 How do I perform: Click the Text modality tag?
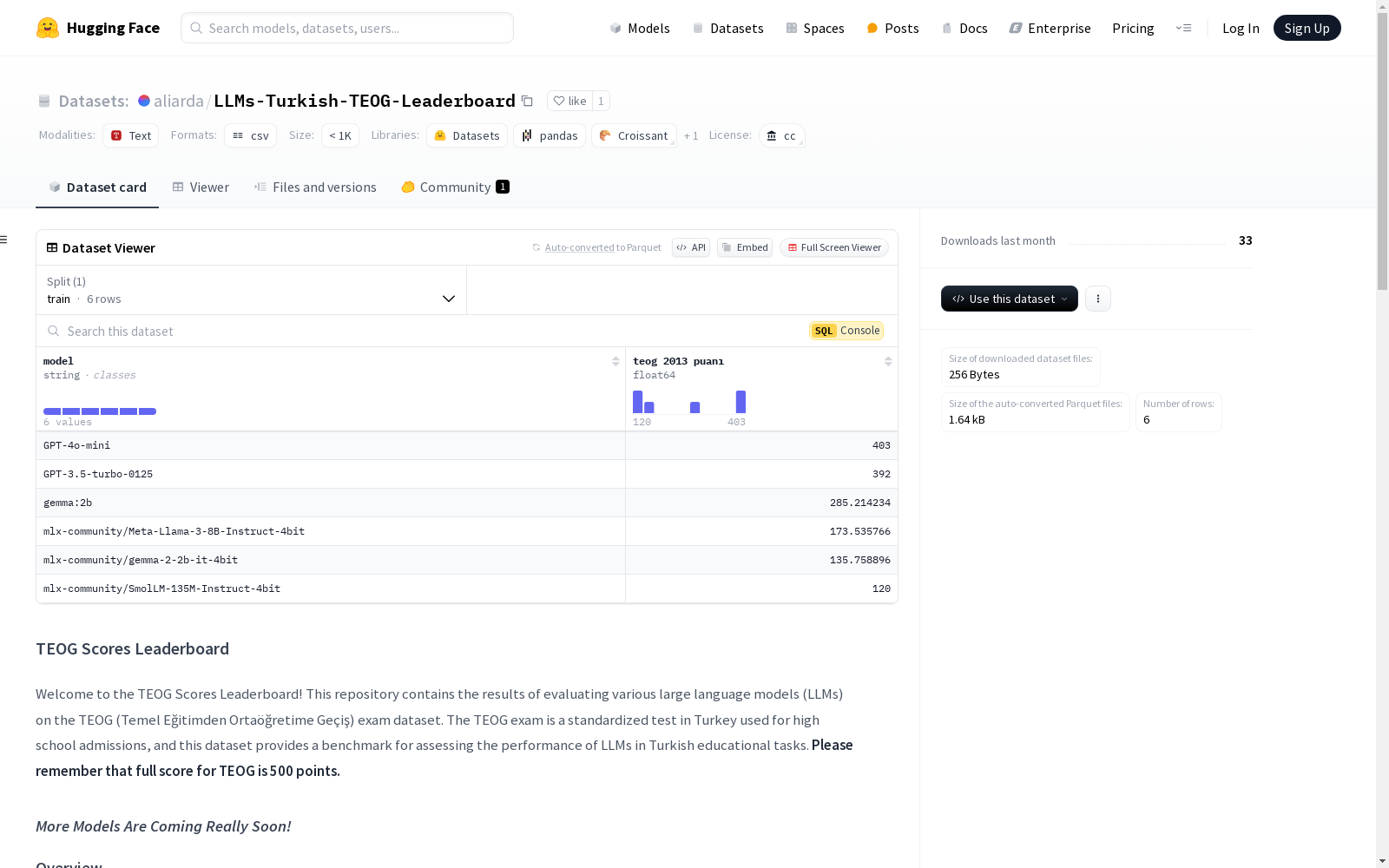(x=131, y=135)
